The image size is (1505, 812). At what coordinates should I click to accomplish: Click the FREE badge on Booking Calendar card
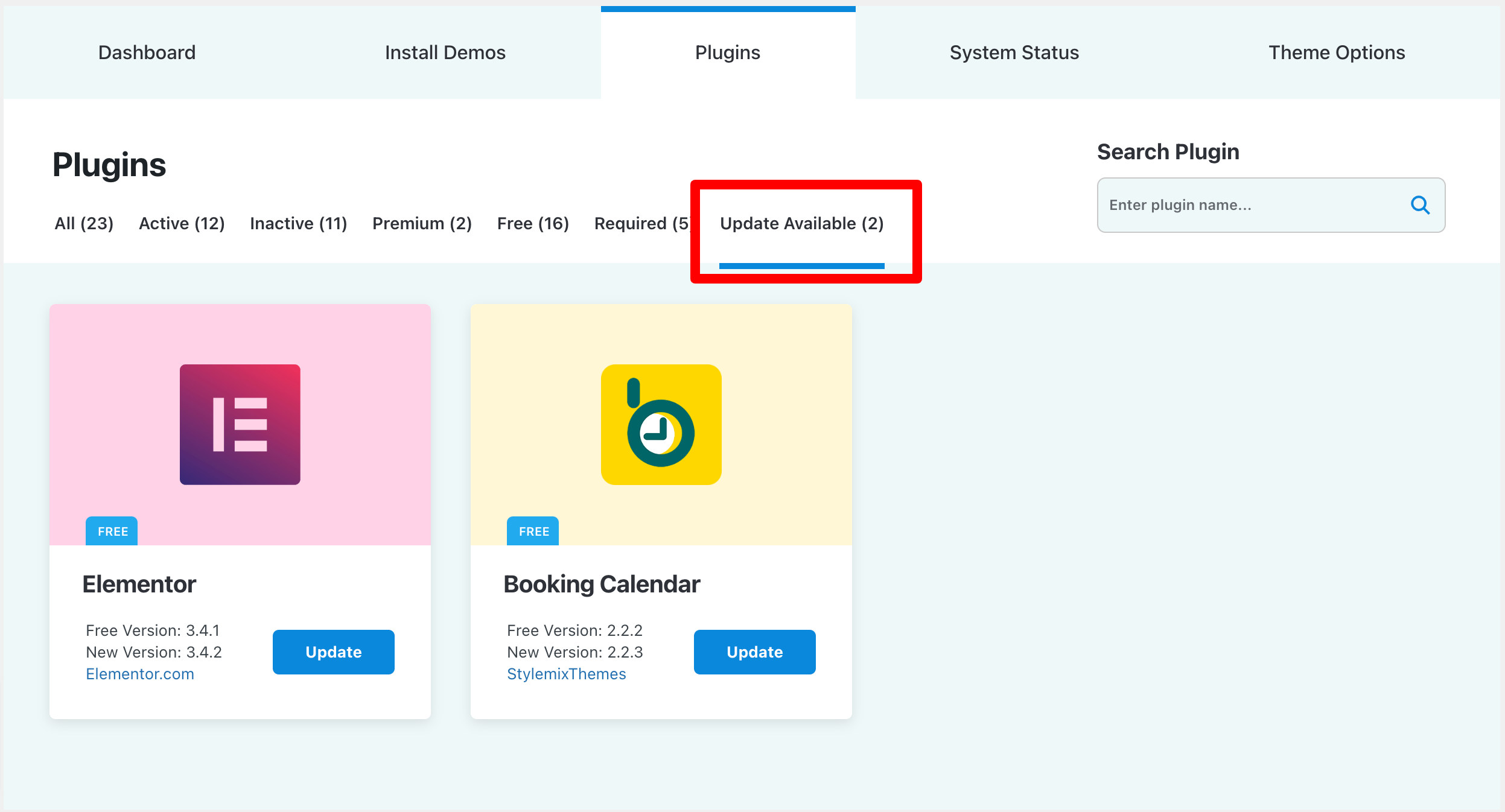(x=533, y=531)
